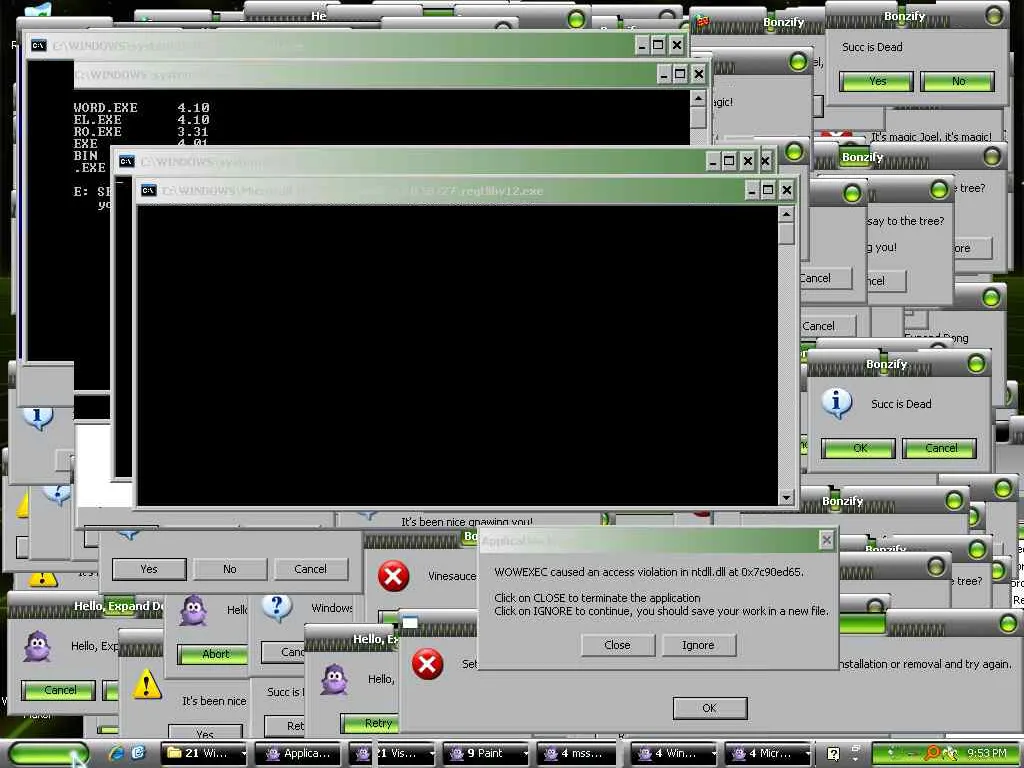Click the red error icon left of the 'Set' text
This screenshot has height=768, width=1024.
point(428,664)
